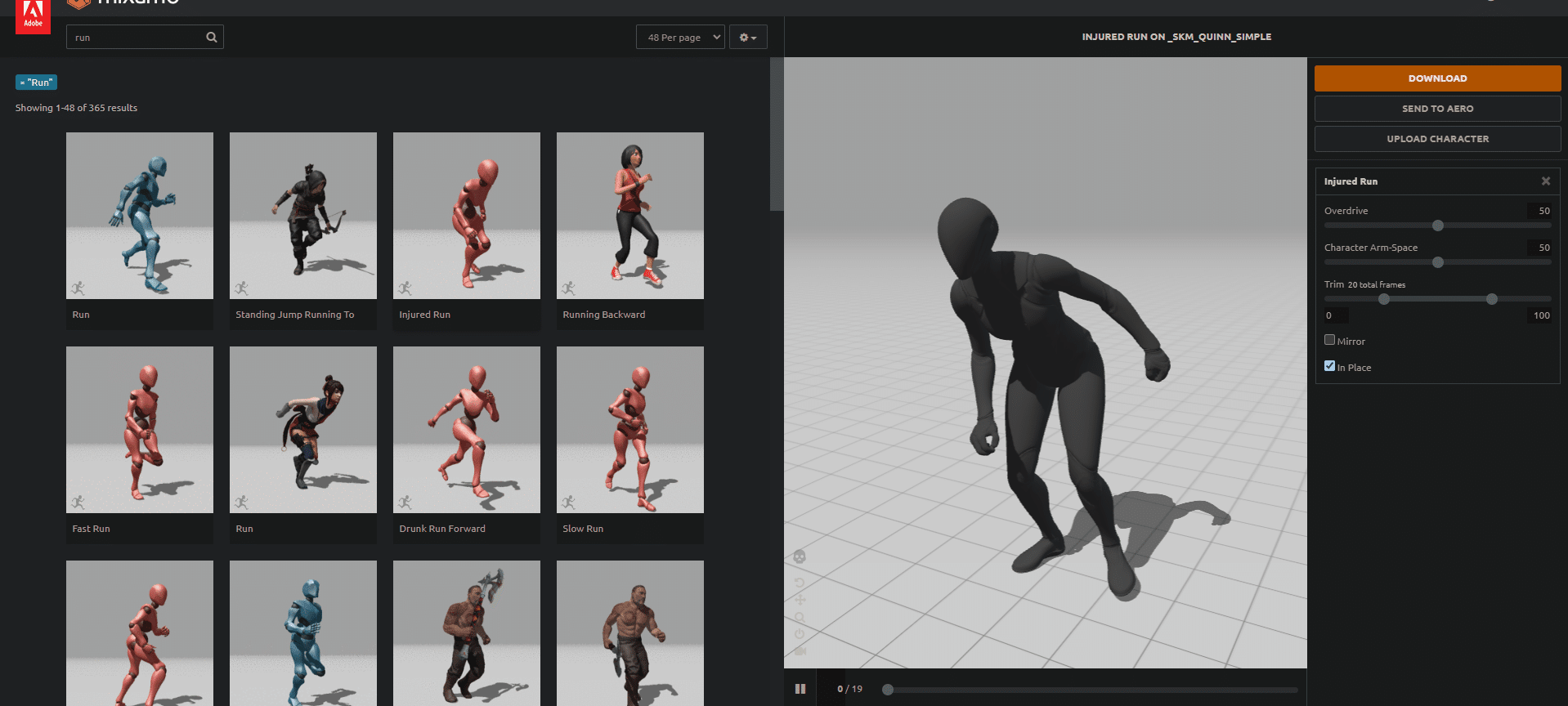1568x706 pixels.
Task: Enable the Mirror checkbox
Action: (x=1329, y=340)
